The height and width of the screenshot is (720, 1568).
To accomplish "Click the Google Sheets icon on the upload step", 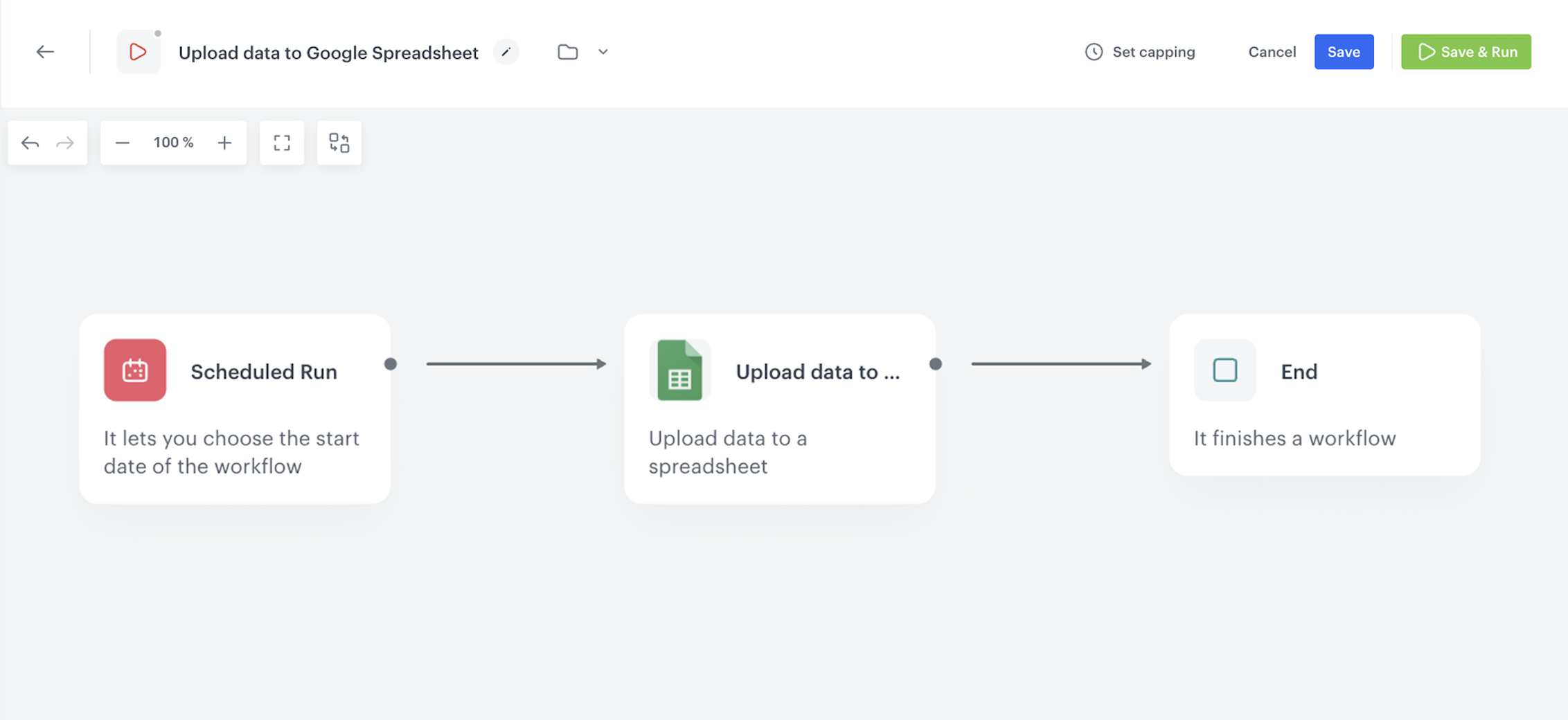I will point(681,370).
